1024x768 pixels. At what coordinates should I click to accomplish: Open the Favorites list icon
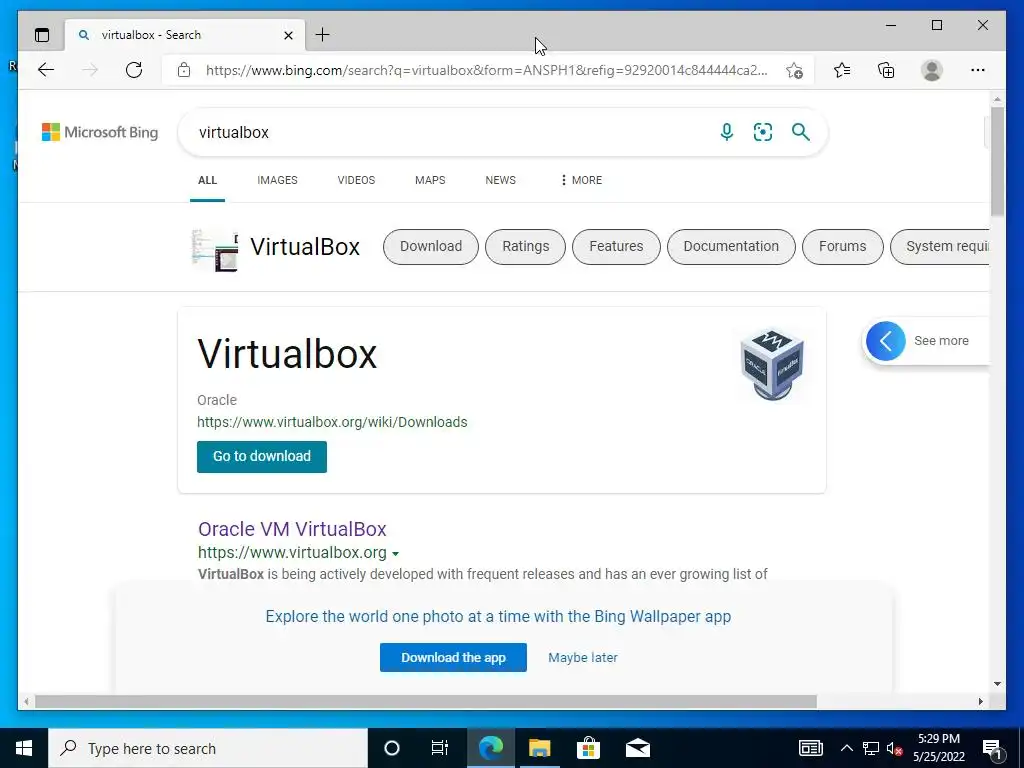842,70
